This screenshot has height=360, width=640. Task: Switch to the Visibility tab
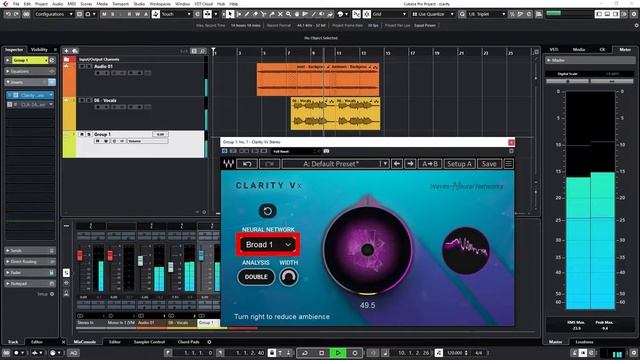(39, 50)
